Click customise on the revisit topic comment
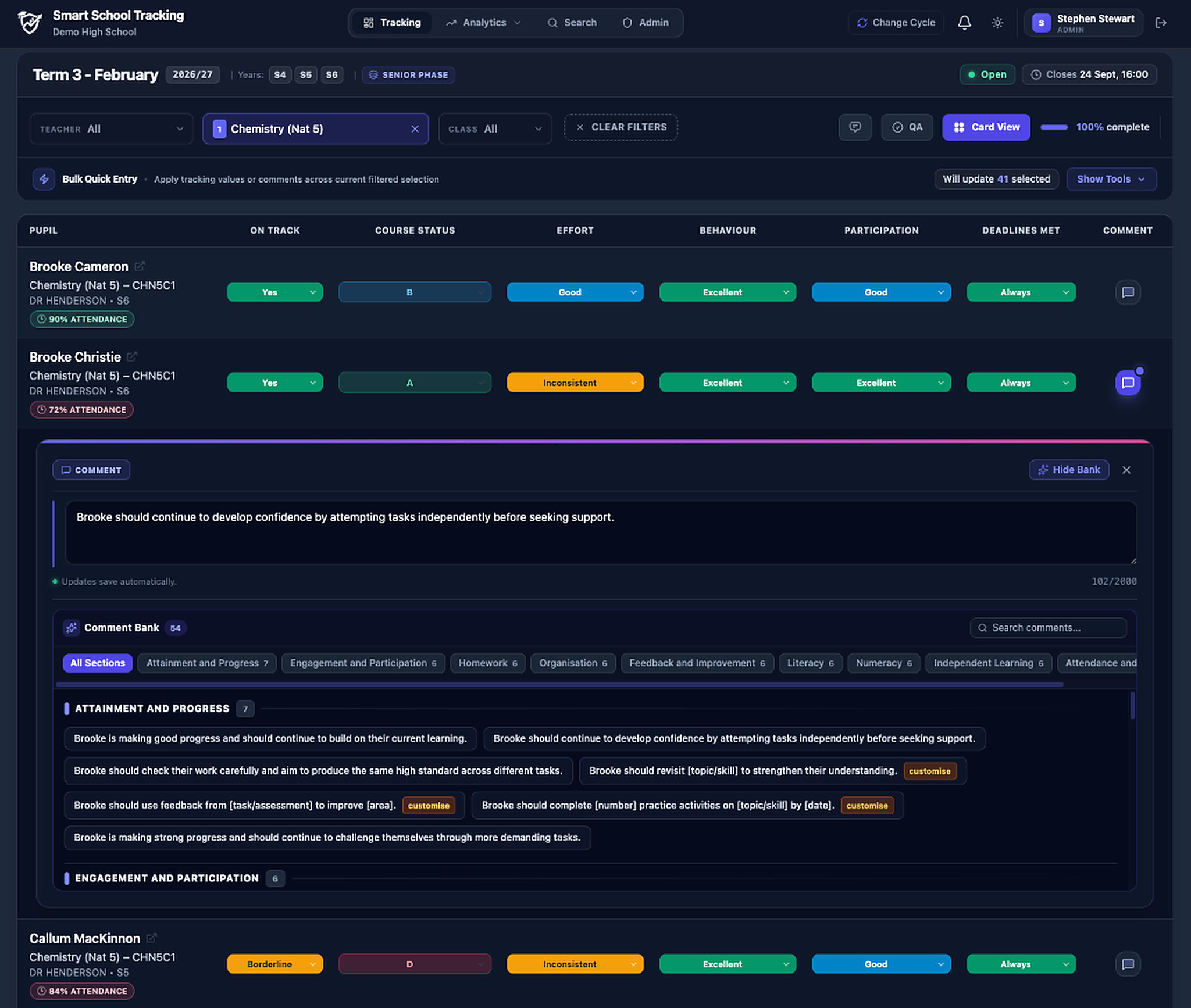Screen dimensions: 1191x1008 click(x=929, y=771)
